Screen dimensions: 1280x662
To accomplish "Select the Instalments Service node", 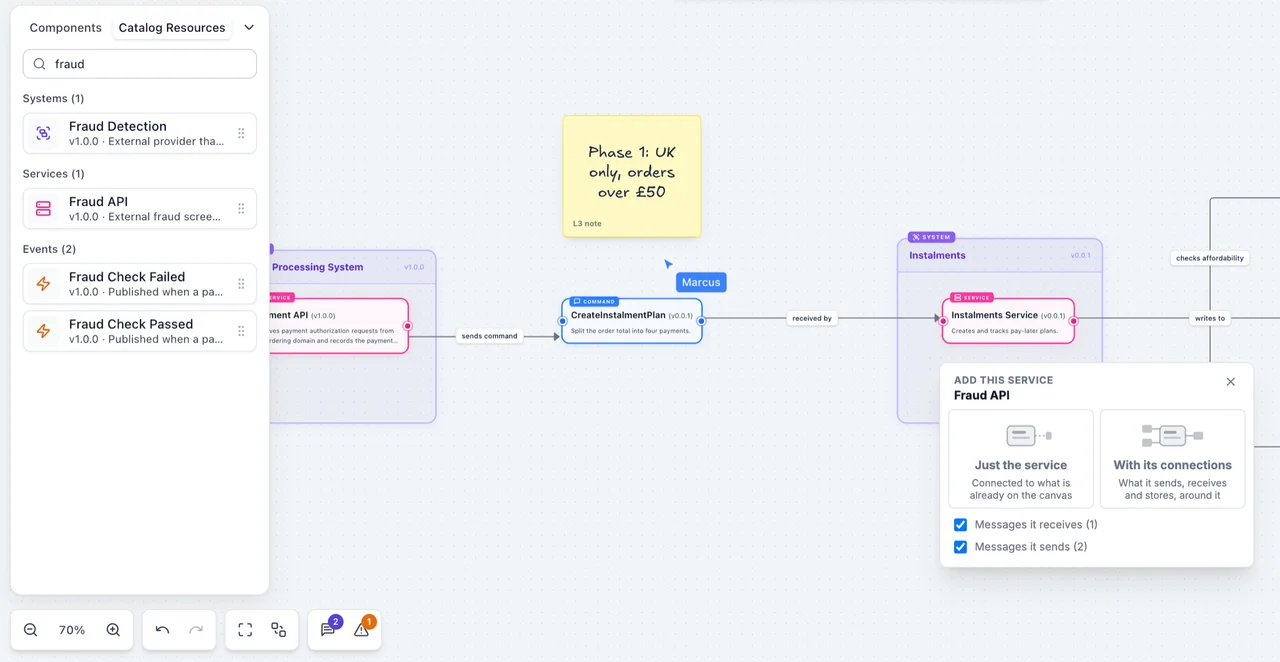I will [x=1008, y=321].
